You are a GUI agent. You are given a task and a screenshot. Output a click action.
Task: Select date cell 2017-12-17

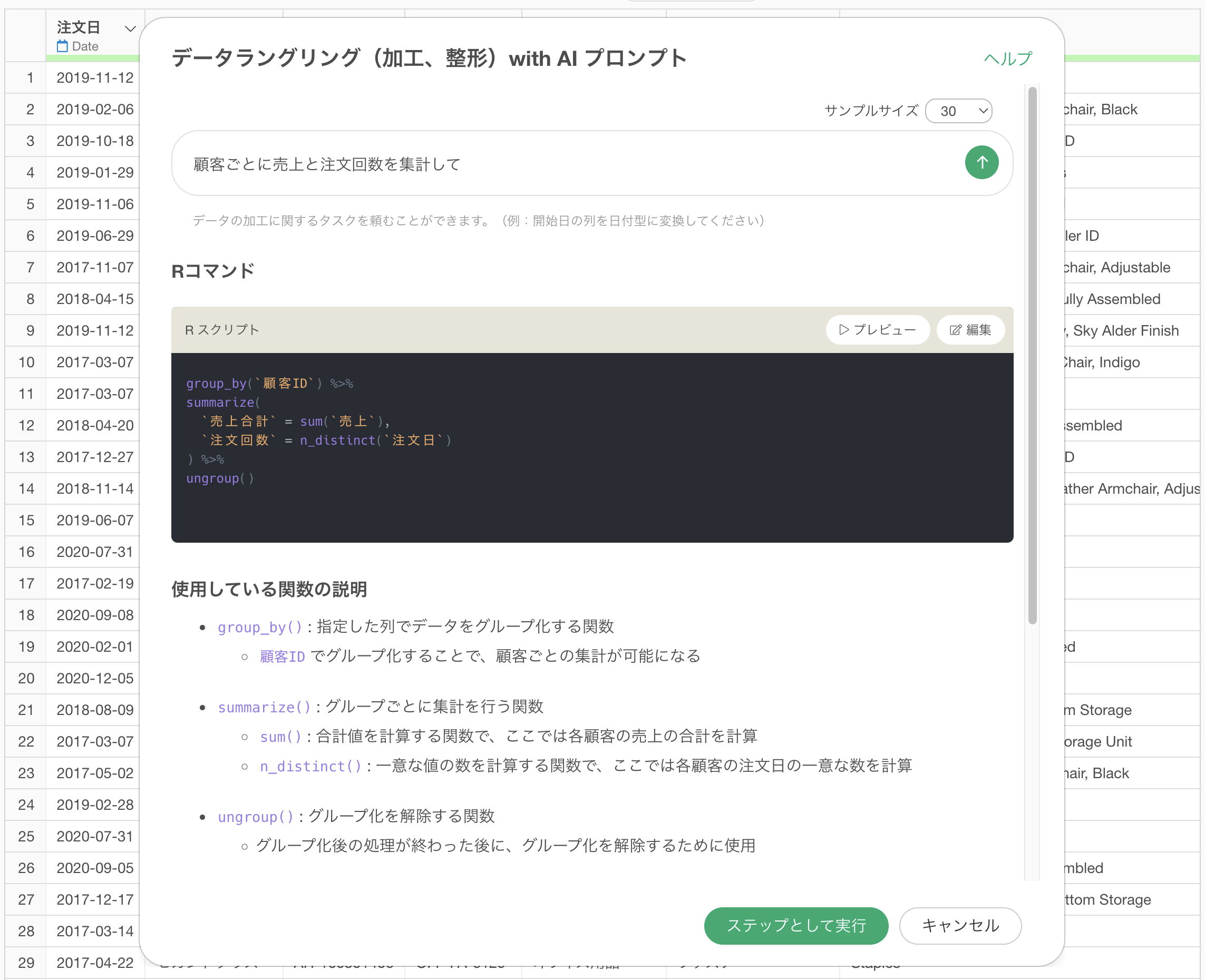coord(95,899)
